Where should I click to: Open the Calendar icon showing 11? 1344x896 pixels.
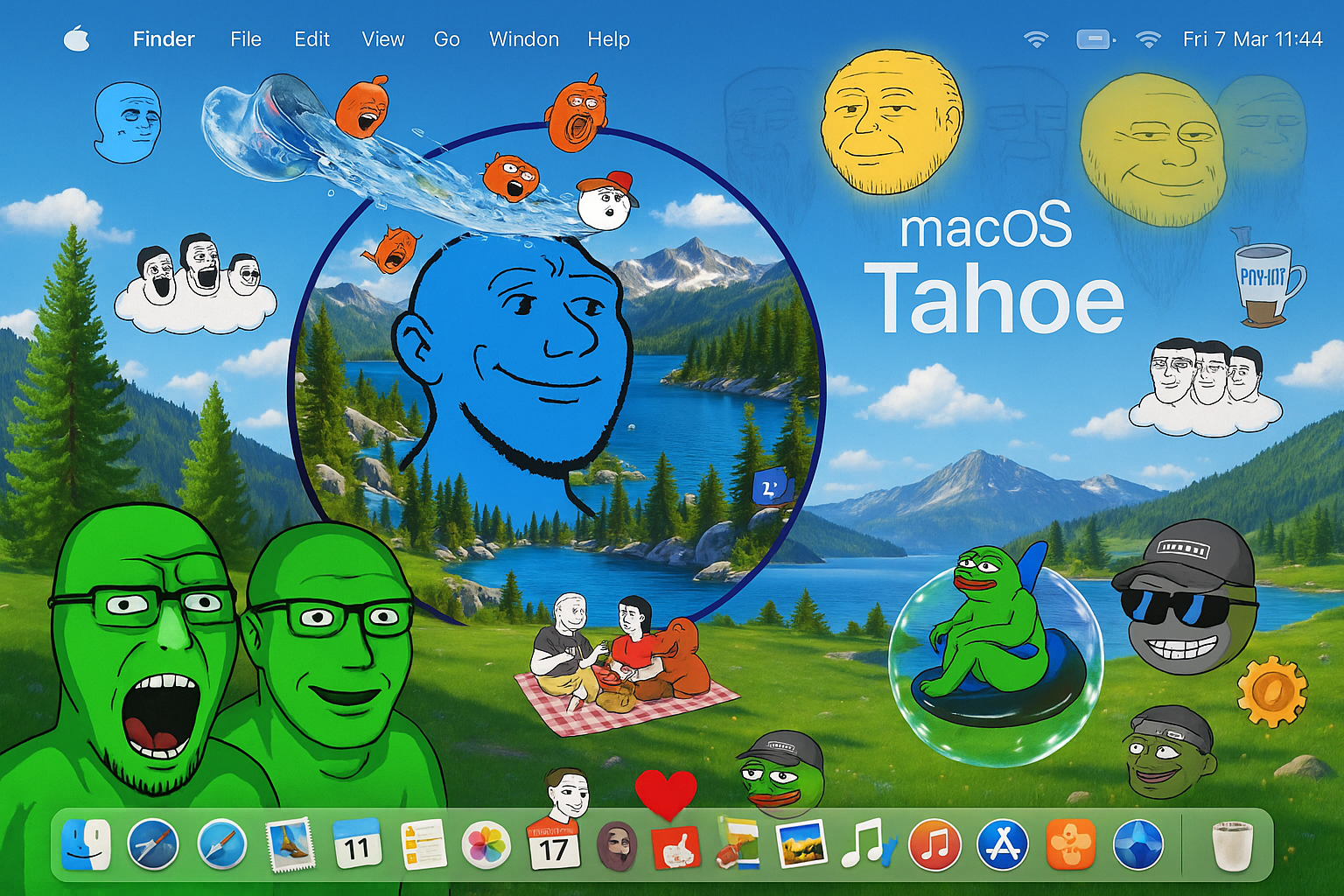(x=357, y=845)
